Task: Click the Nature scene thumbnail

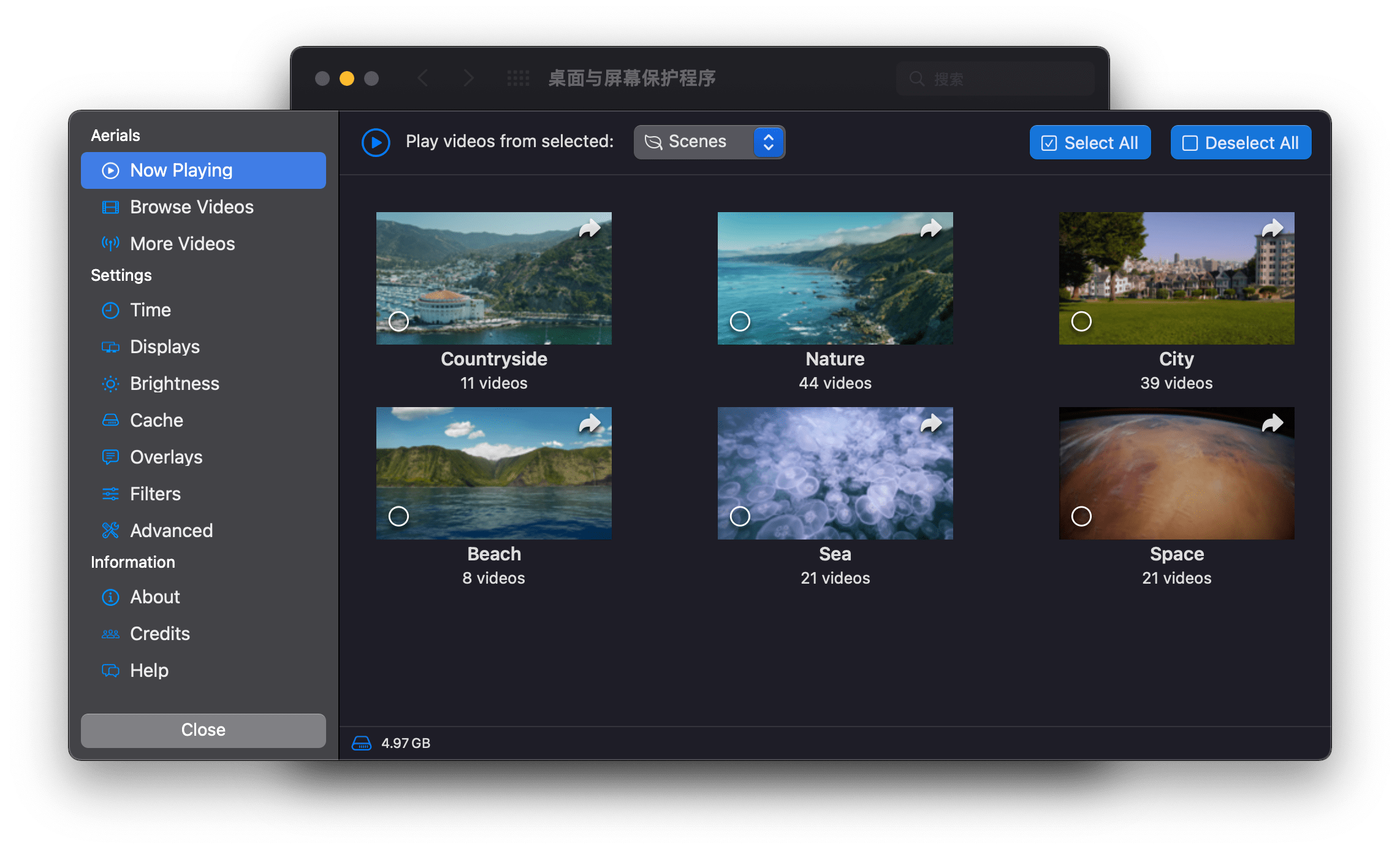Action: coord(835,278)
